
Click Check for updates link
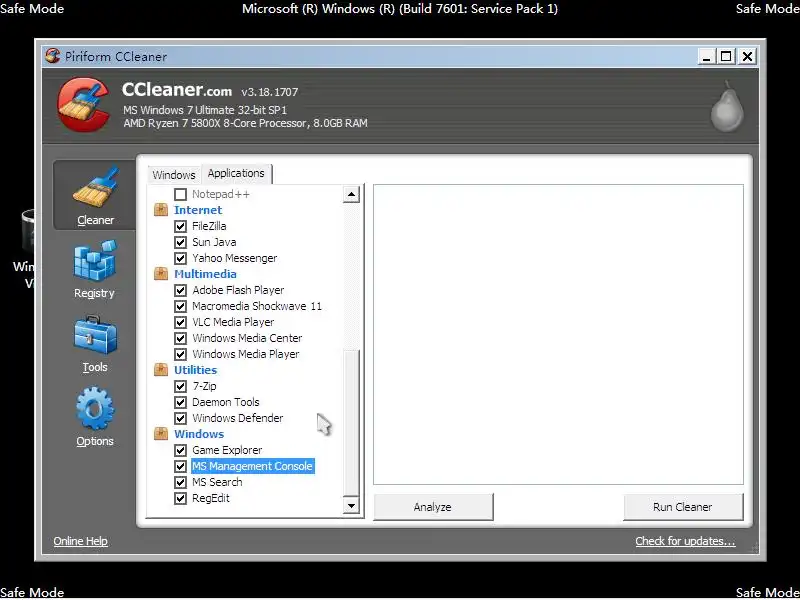click(685, 541)
